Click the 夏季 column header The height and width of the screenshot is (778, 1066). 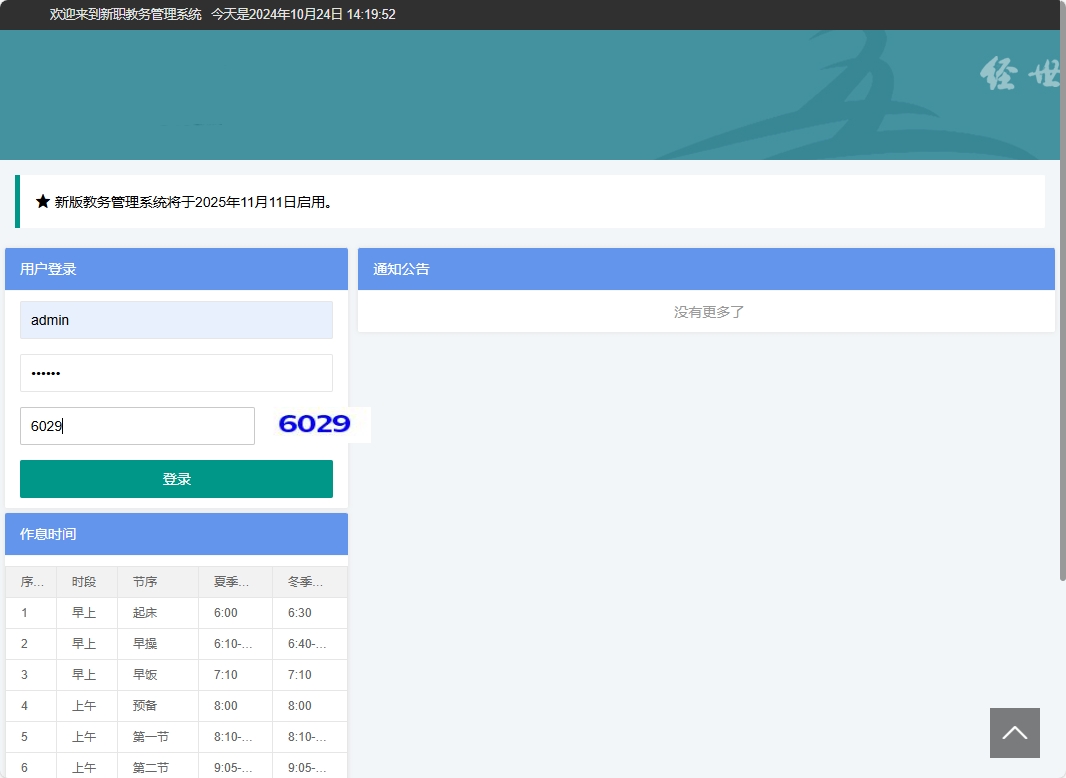coord(232,581)
